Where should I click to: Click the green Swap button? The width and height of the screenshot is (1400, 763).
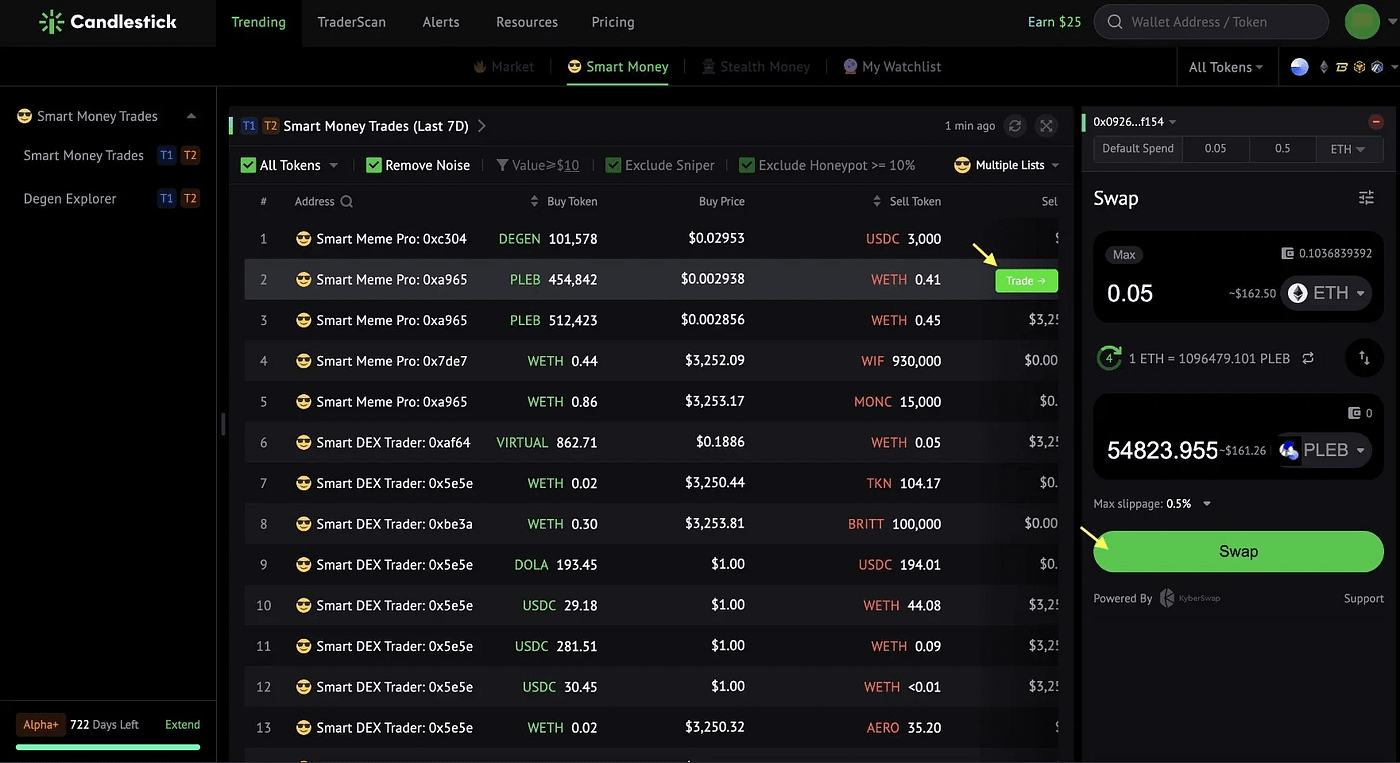[x=1238, y=551]
